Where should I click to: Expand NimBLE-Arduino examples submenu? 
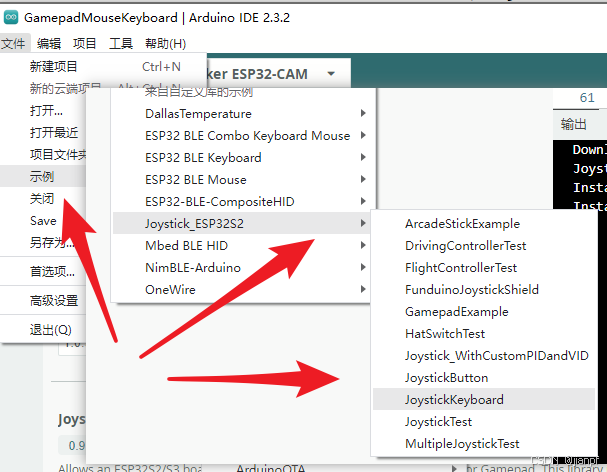(244, 268)
